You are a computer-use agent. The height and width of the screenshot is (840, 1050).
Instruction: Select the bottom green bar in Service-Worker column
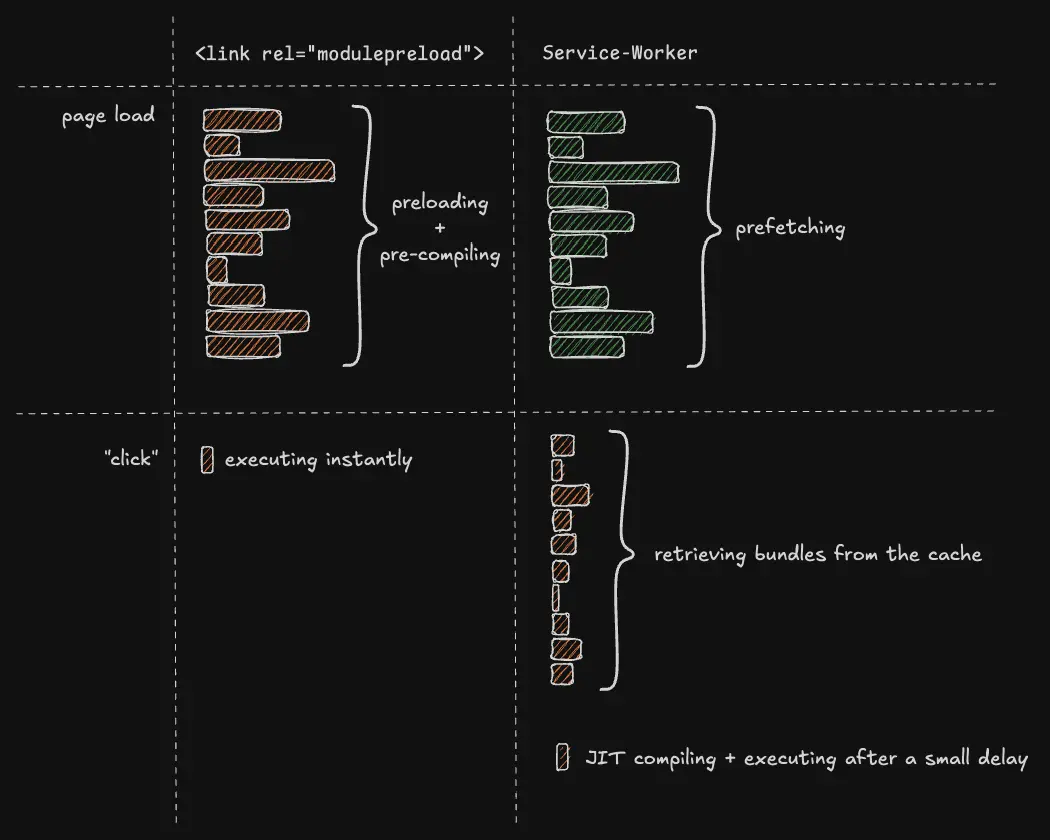pos(587,347)
